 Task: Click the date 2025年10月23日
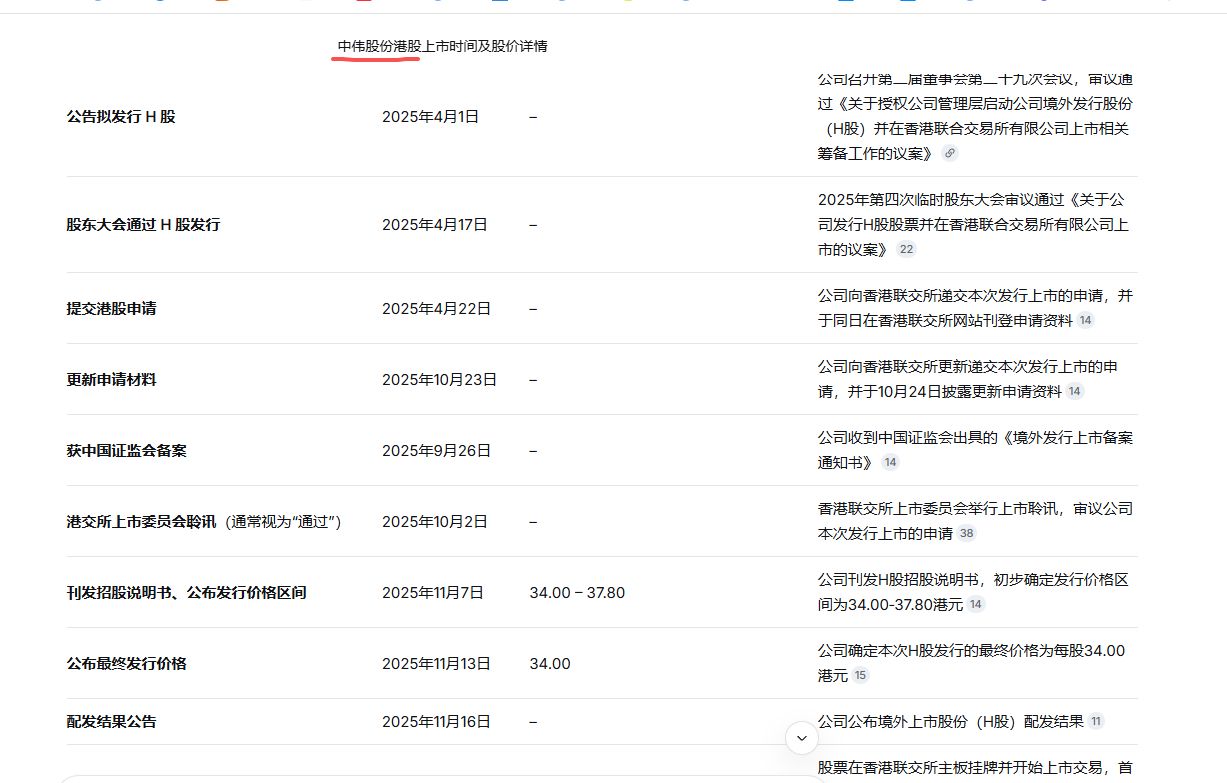pyautogui.click(x=439, y=379)
